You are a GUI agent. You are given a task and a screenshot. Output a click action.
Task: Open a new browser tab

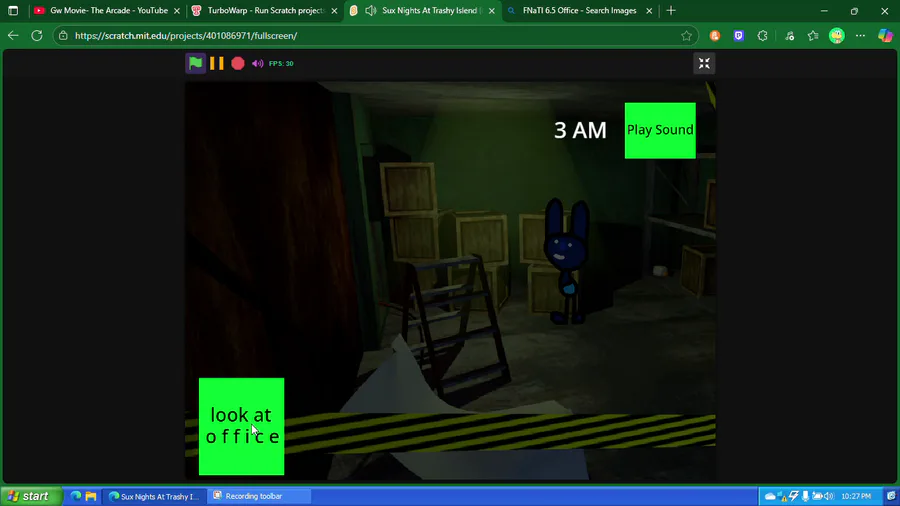coord(671,10)
